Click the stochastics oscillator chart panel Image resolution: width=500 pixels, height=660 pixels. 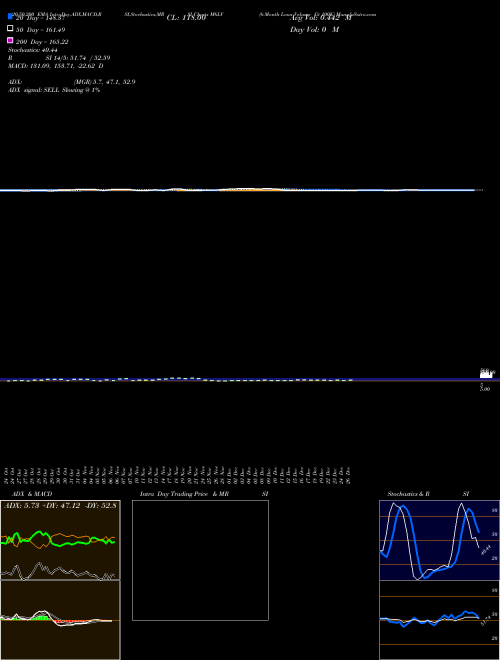coord(439,540)
